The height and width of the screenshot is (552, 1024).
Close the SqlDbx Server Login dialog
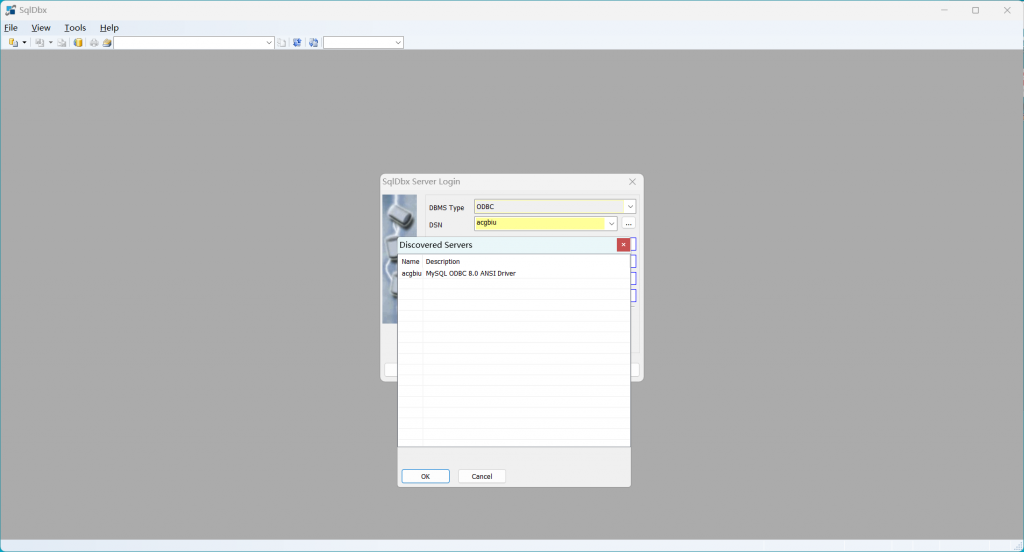tap(632, 182)
